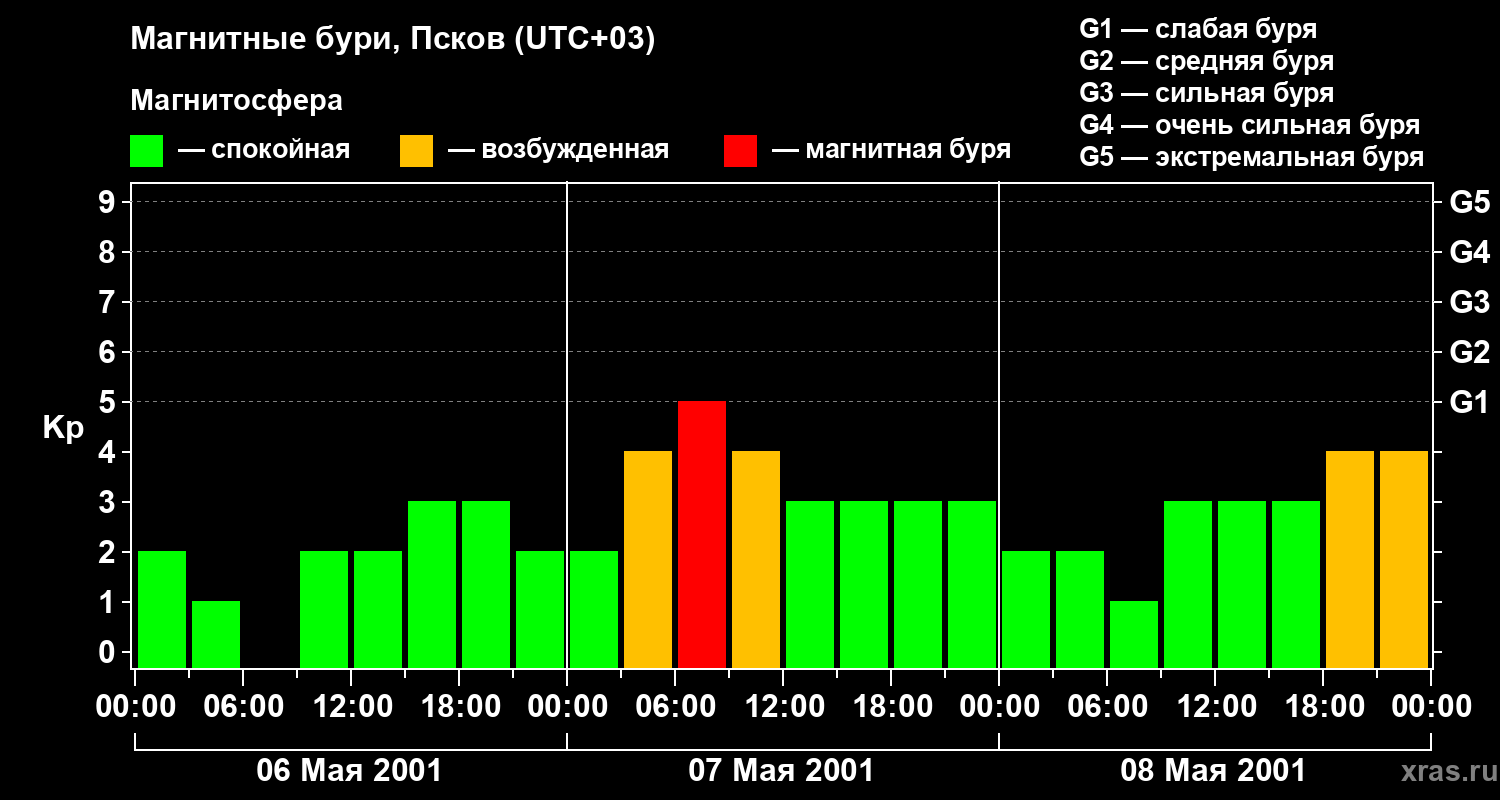This screenshot has height=800, width=1500.
Task: Click the 'G1' storm-level label on the right axis
Action: pos(1469,402)
